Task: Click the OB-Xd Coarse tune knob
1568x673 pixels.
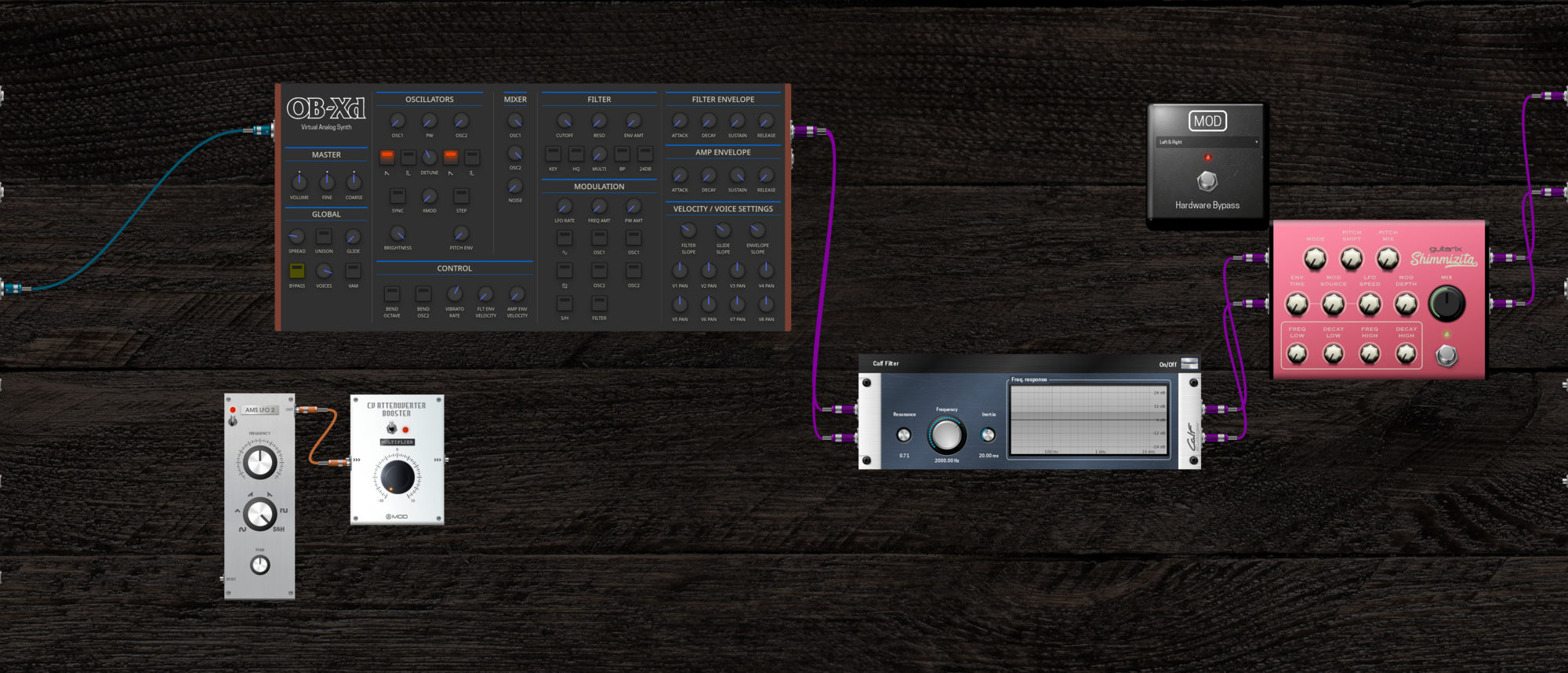Action: point(354,181)
